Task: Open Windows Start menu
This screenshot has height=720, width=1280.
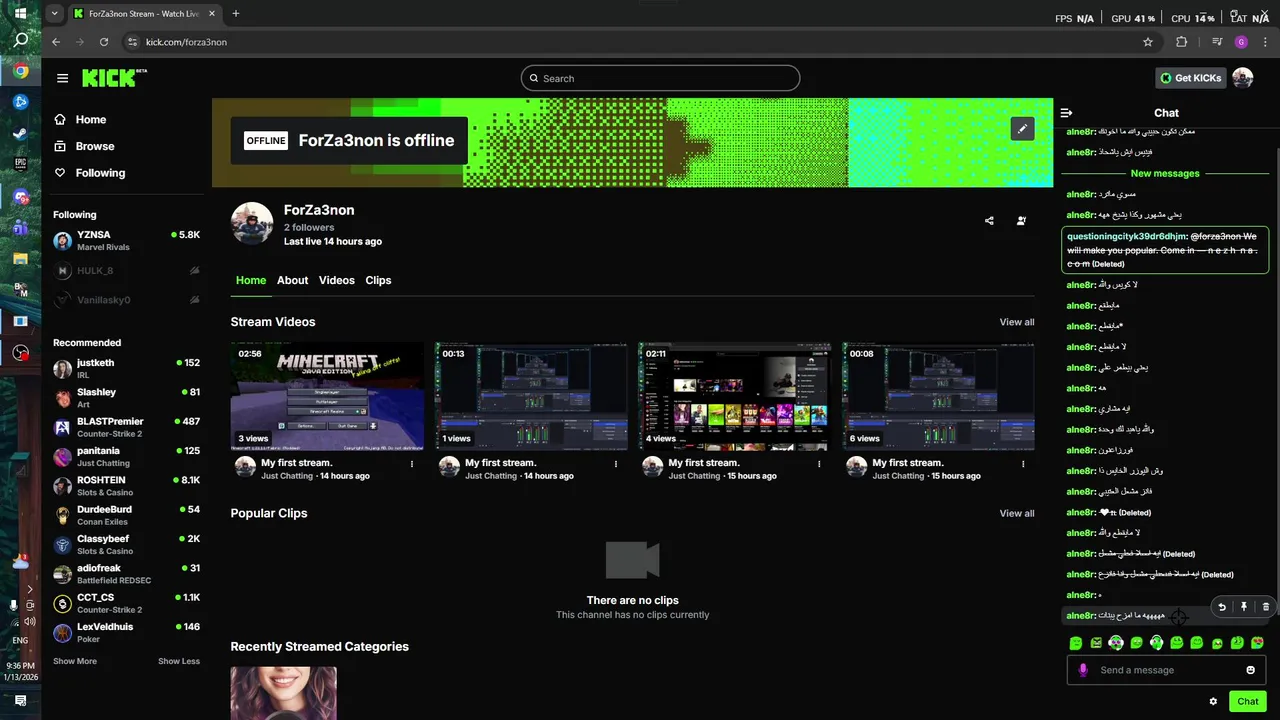Action: pos(20,14)
